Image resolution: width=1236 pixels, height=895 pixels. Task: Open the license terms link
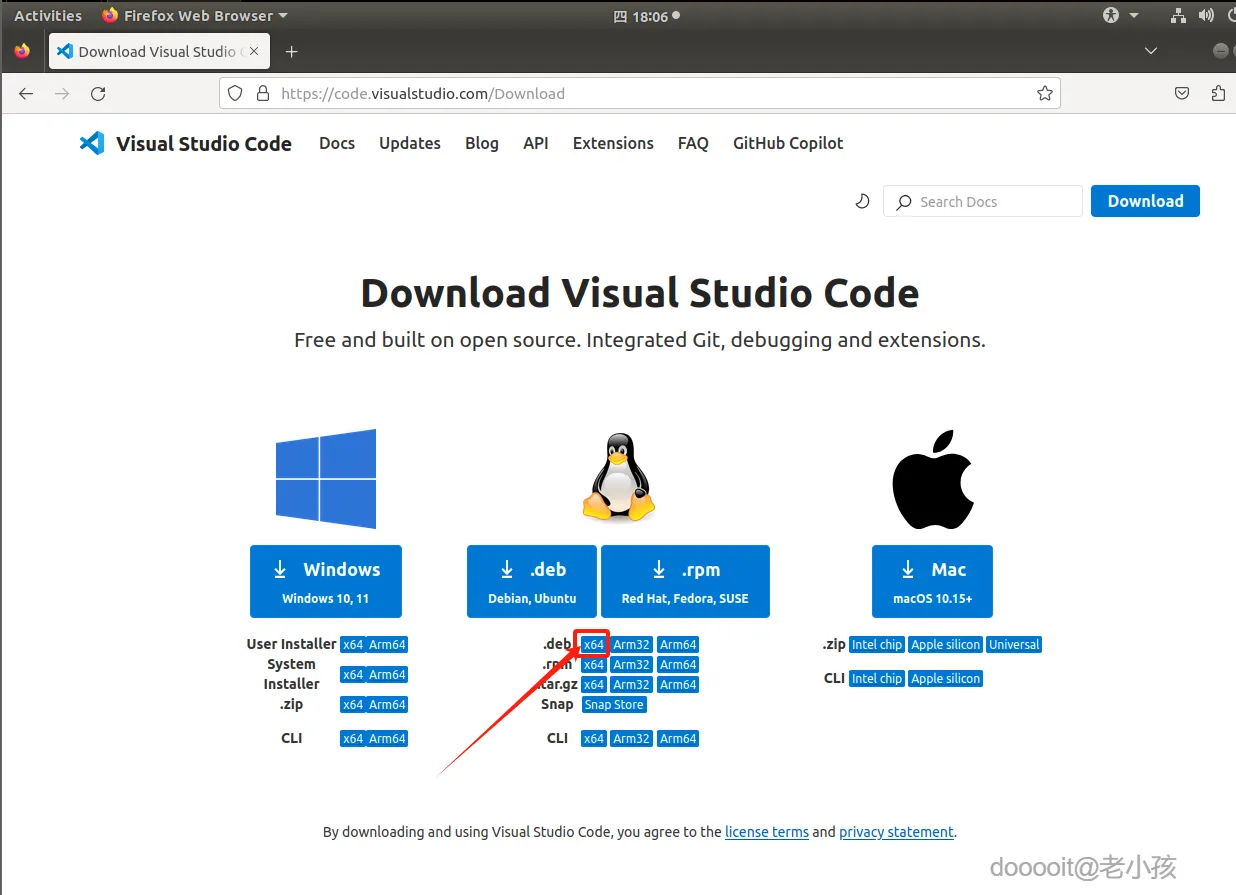coord(767,832)
